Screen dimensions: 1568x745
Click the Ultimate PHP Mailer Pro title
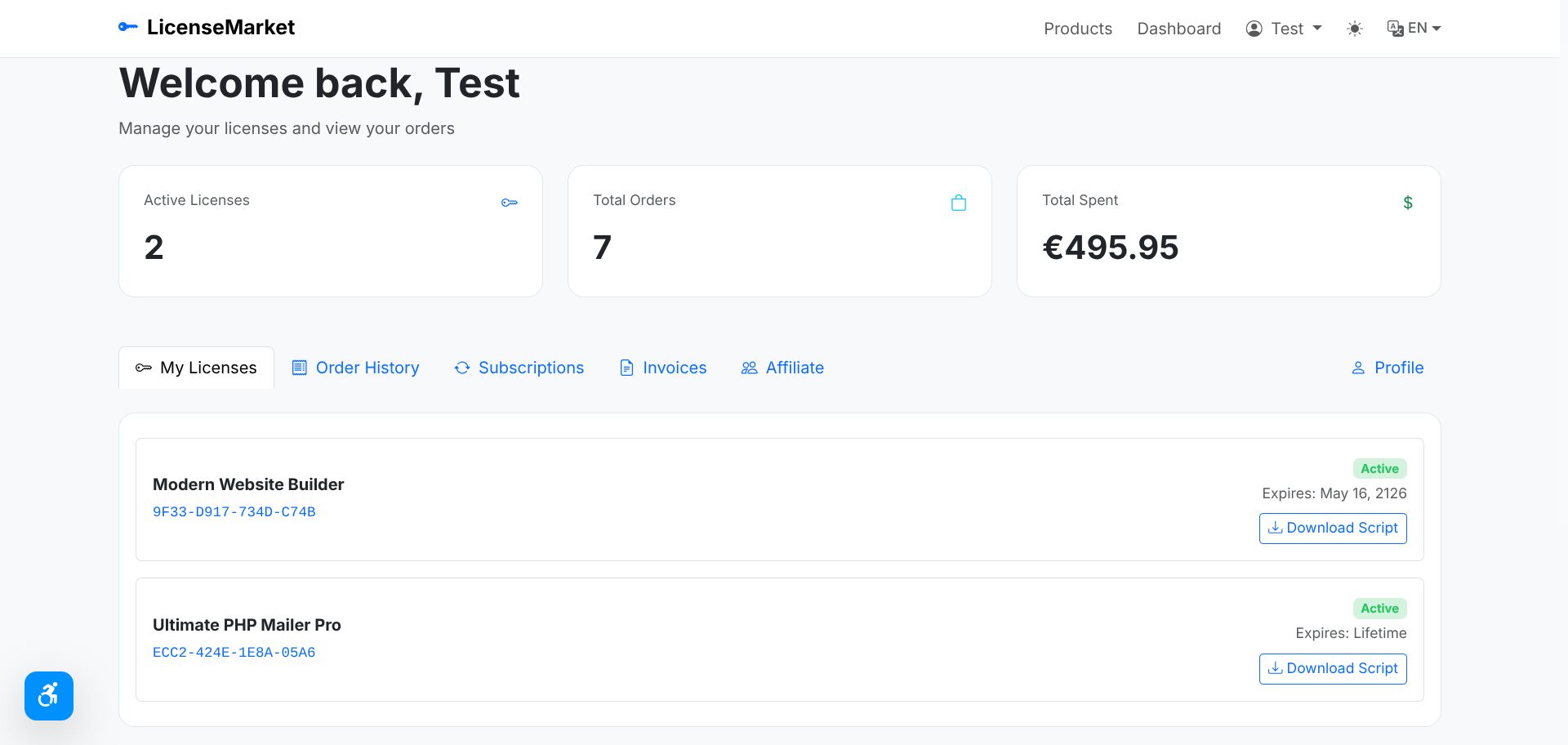(247, 625)
